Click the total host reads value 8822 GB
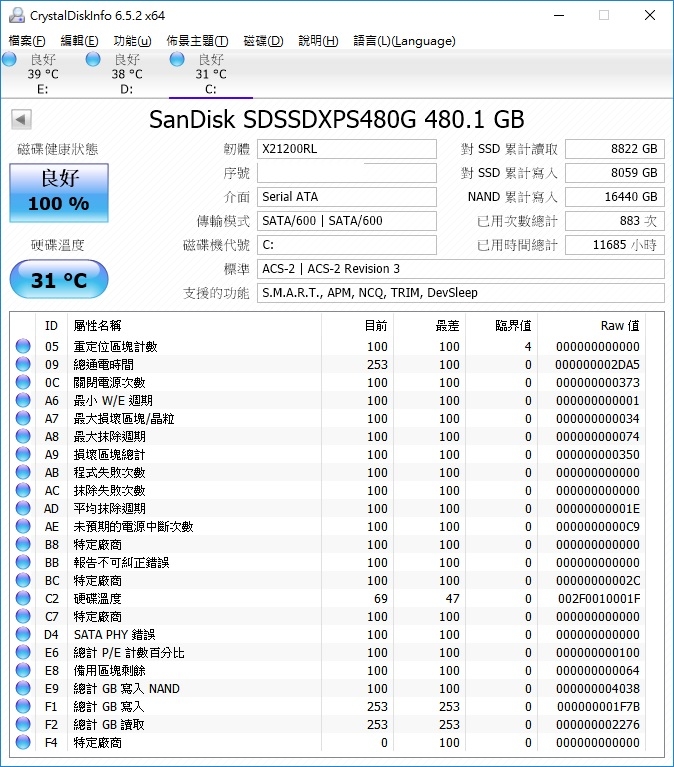This screenshot has width=674, height=767. point(615,149)
